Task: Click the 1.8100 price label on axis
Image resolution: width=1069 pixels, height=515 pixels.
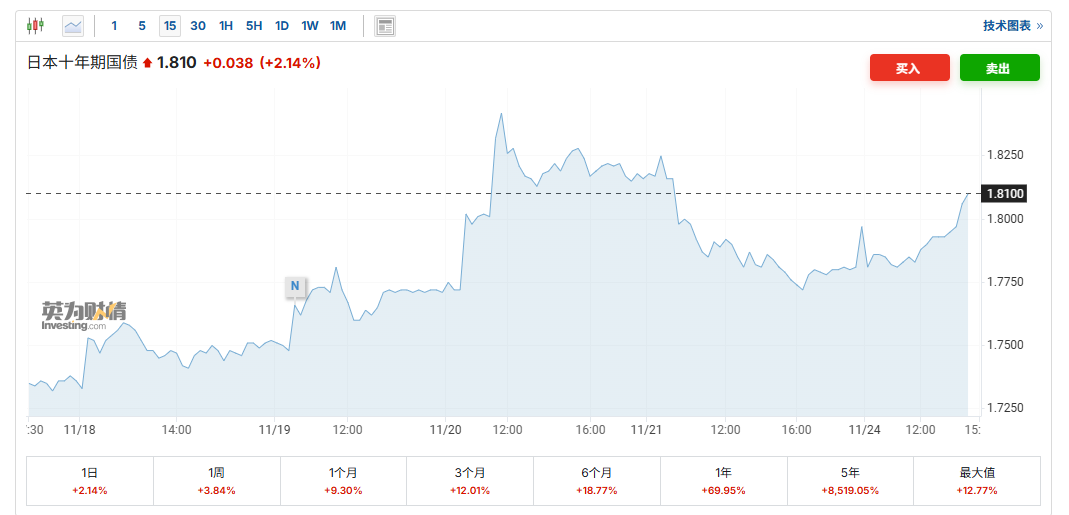Action: tap(1005, 193)
